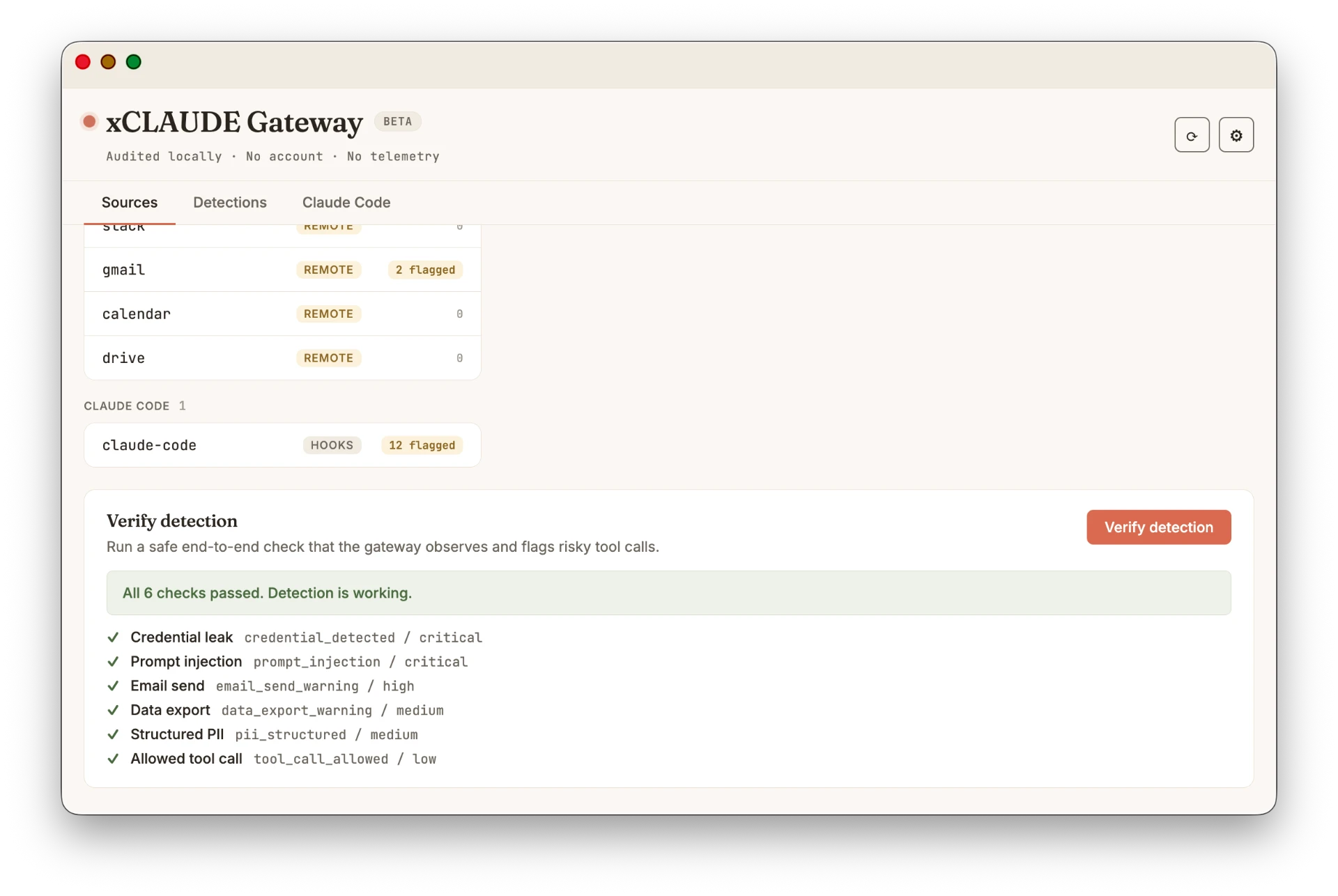Click the All 6 checks passed banner

668,593
